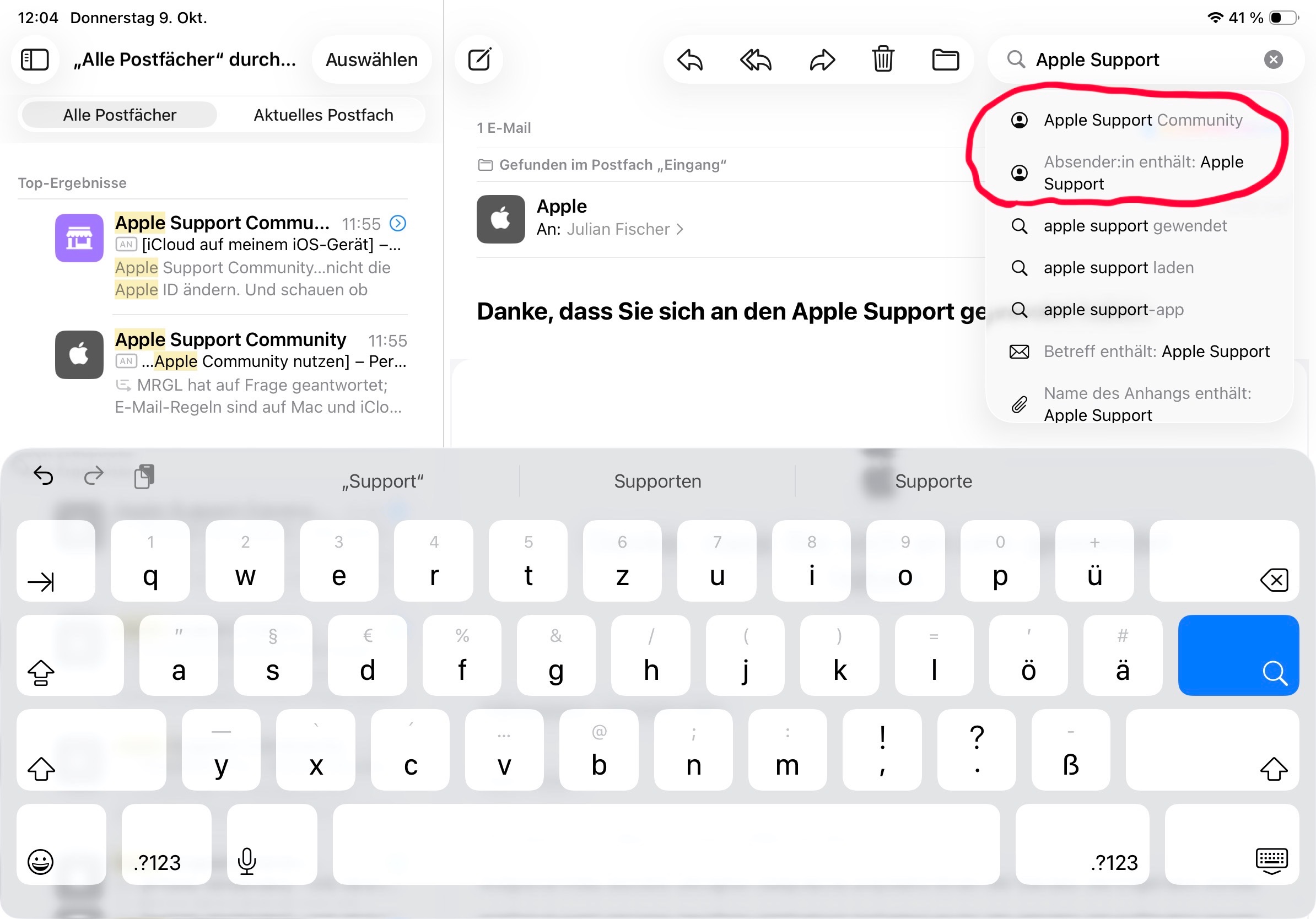Expand thread arrow on first search result
The width and height of the screenshot is (1316, 919).
[398, 224]
